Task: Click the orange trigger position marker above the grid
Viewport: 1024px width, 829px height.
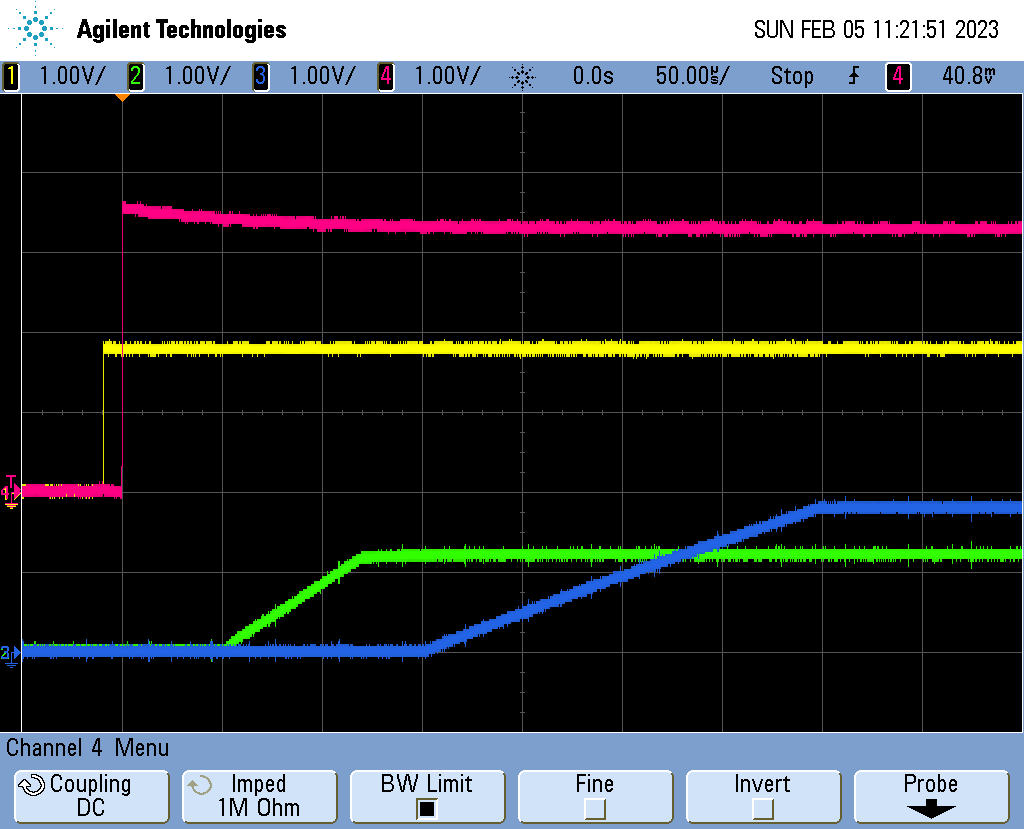Action: coord(124,97)
